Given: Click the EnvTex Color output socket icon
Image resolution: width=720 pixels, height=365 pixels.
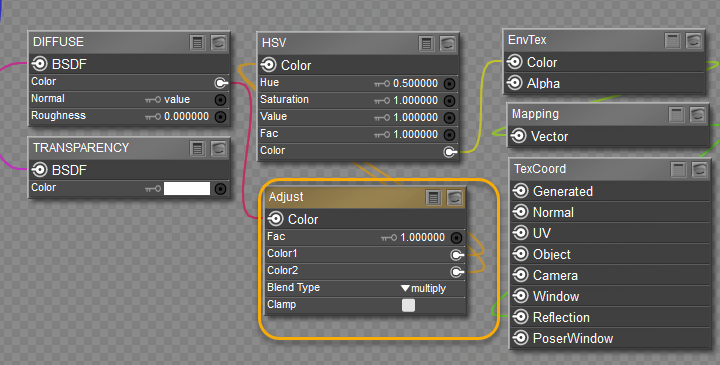Looking at the screenshot, I should tap(515, 62).
